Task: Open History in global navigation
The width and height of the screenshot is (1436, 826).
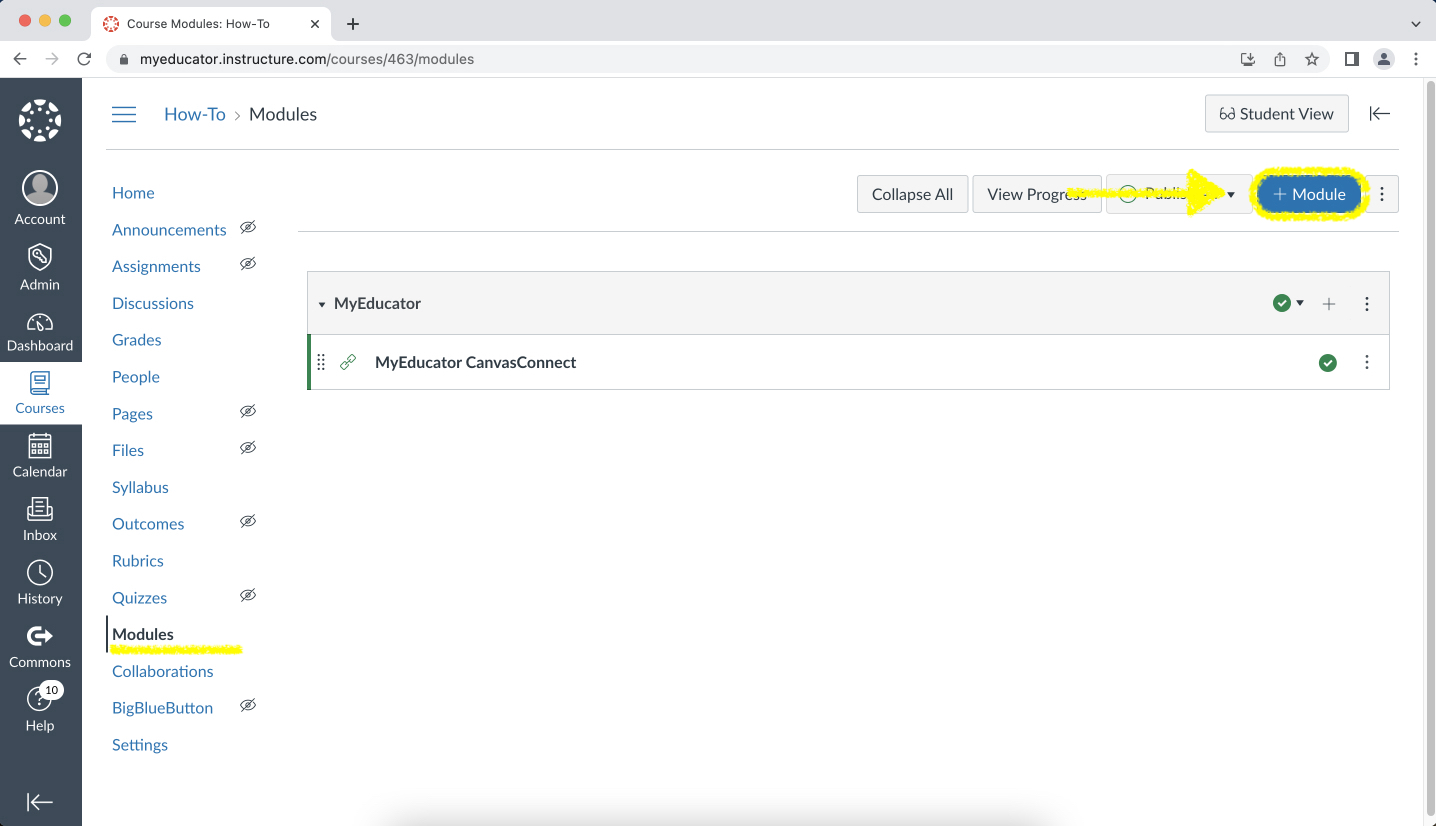Action: click(40, 583)
